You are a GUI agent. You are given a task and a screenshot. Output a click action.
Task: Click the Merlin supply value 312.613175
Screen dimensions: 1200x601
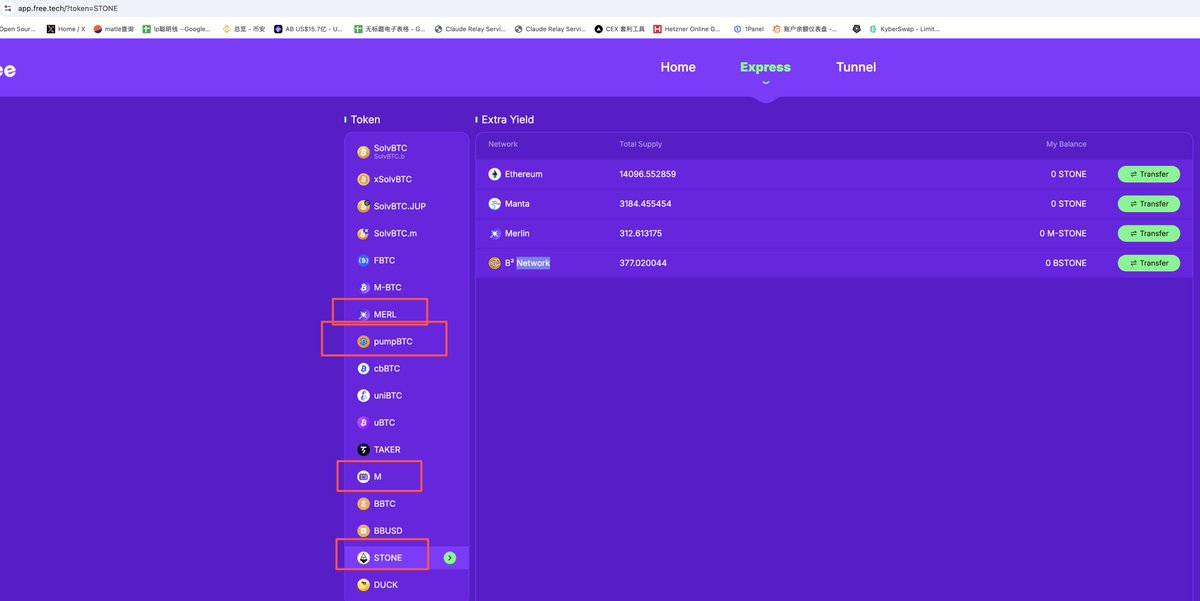(x=643, y=233)
